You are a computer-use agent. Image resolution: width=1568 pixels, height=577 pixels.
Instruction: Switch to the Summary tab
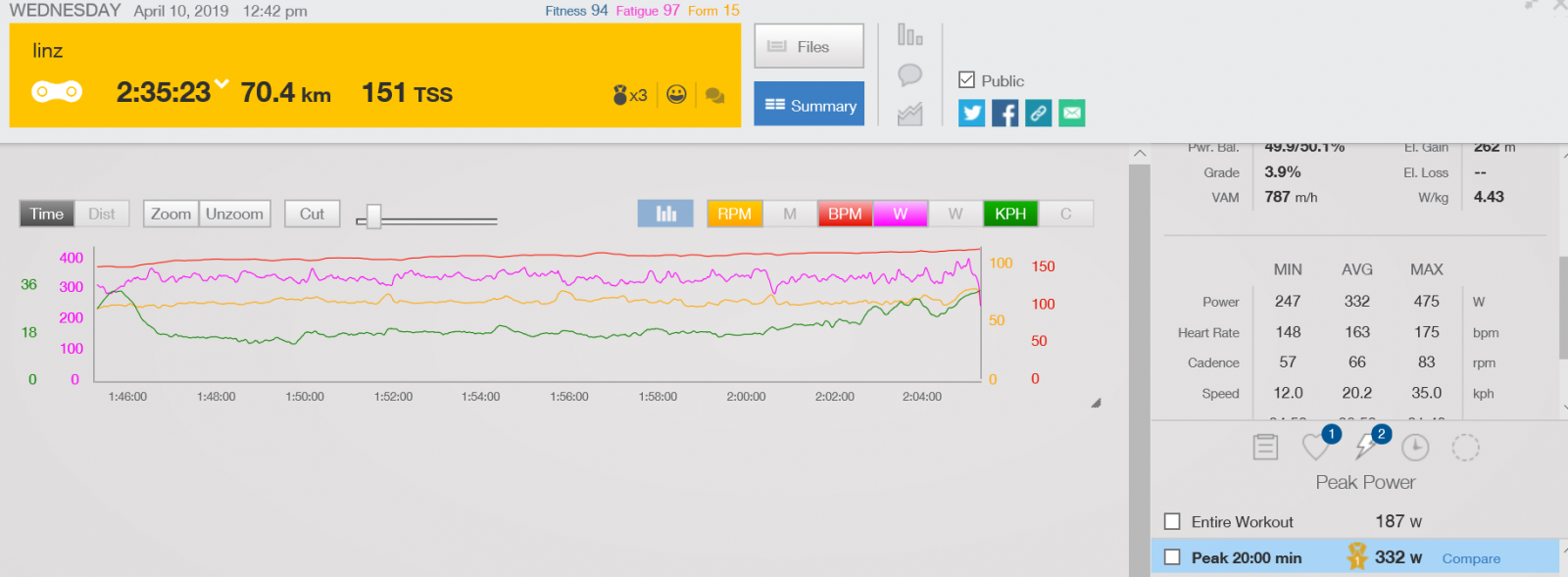[x=808, y=105]
